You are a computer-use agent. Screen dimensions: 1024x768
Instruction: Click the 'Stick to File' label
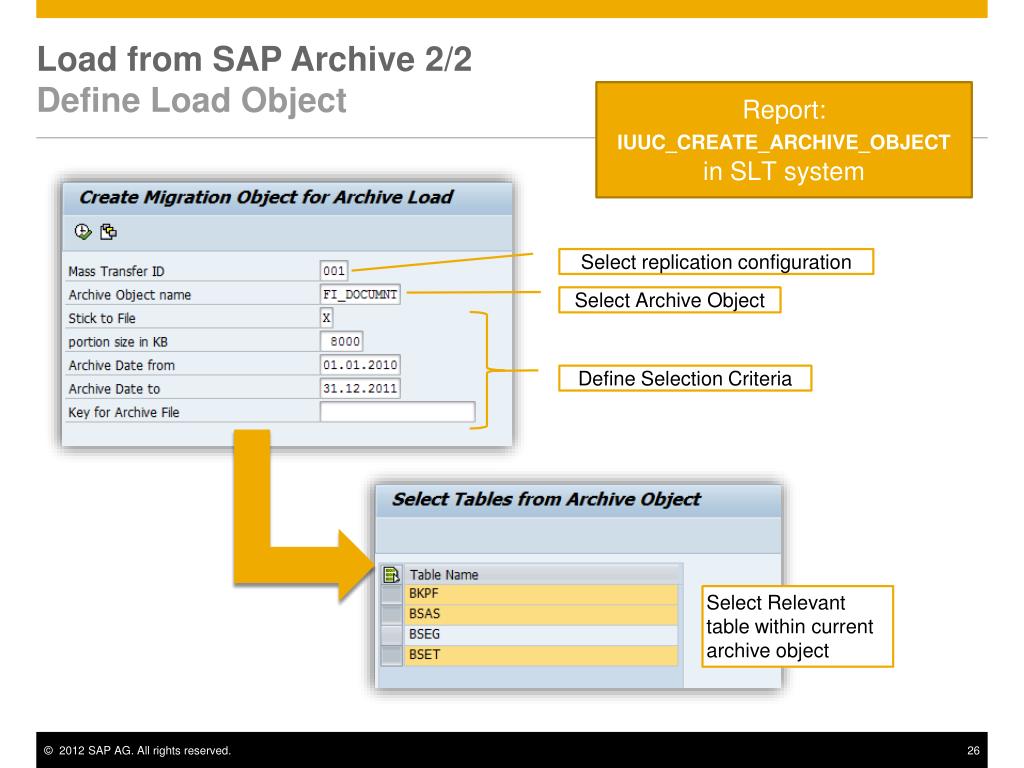pos(102,318)
